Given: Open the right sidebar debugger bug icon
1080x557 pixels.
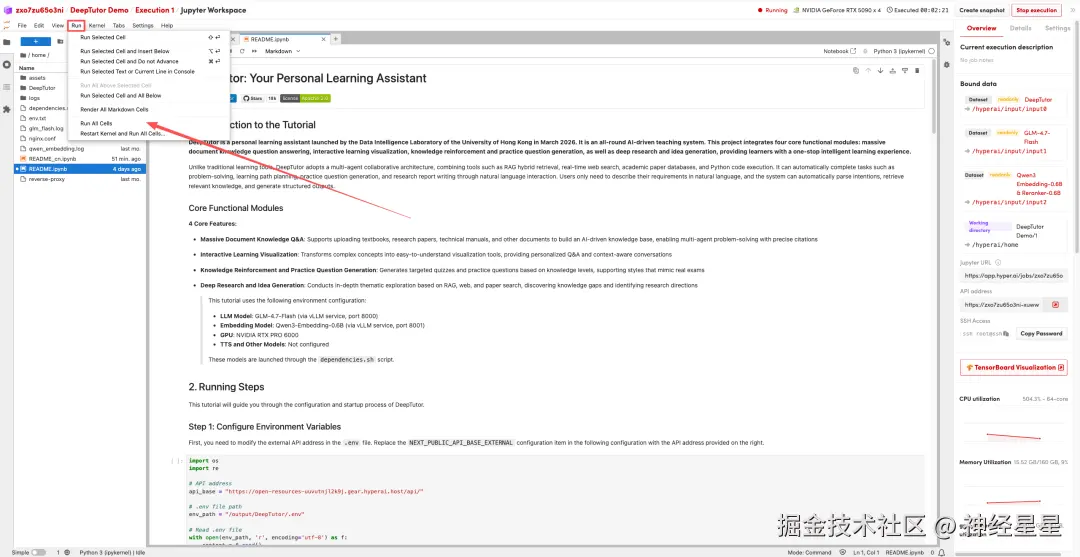Looking at the screenshot, I should click(946, 64).
